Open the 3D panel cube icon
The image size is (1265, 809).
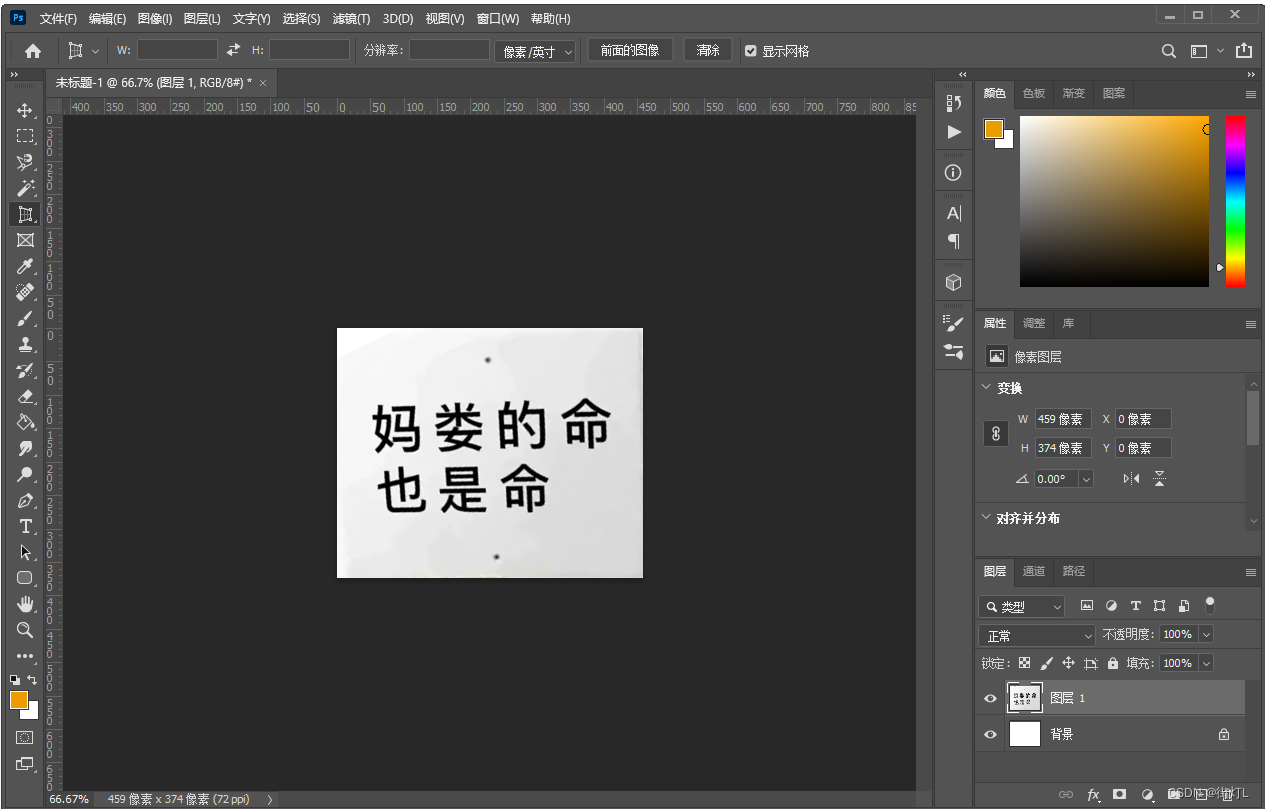tap(954, 282)
